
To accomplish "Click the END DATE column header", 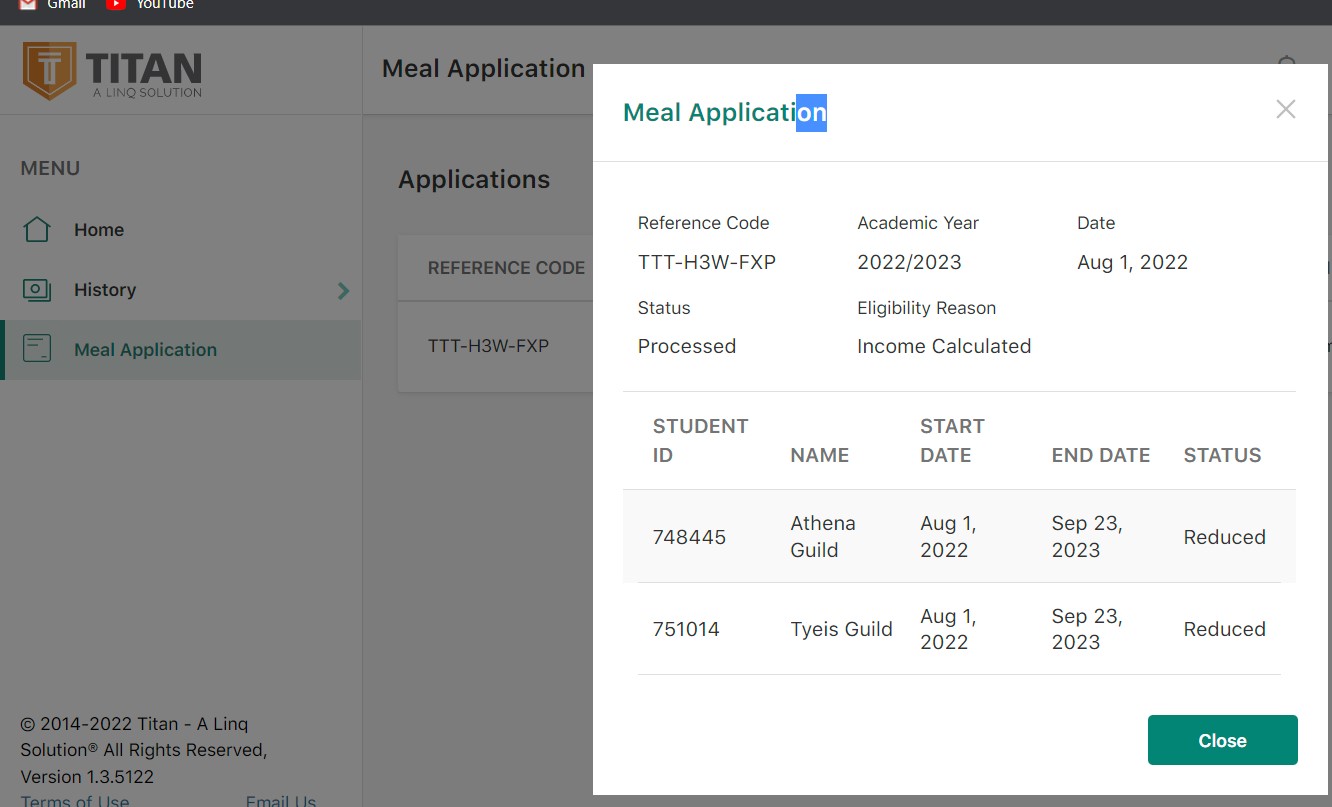I will (1101, 455).
